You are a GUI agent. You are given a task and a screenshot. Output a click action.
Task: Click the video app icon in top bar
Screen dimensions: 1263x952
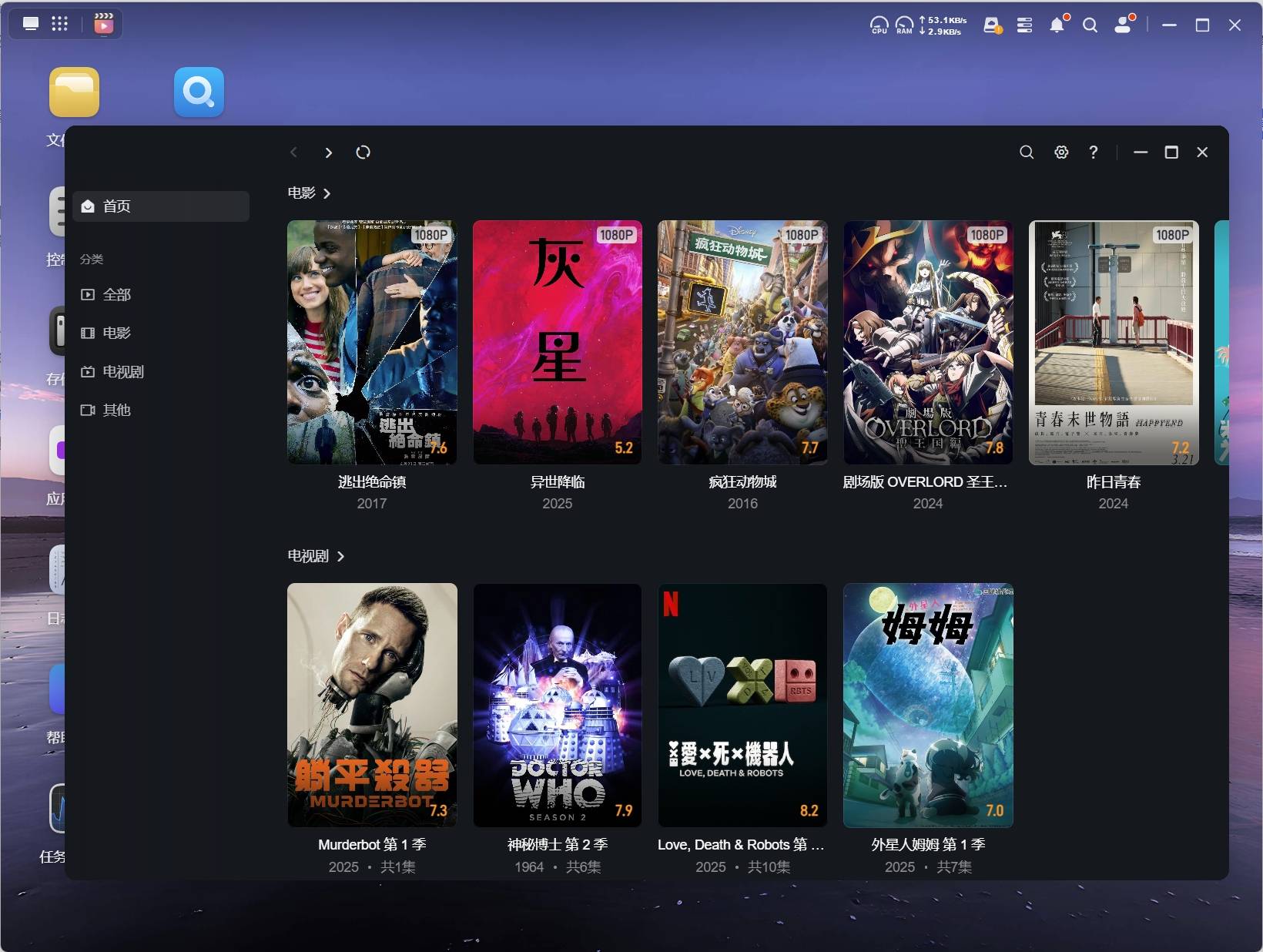104,24
